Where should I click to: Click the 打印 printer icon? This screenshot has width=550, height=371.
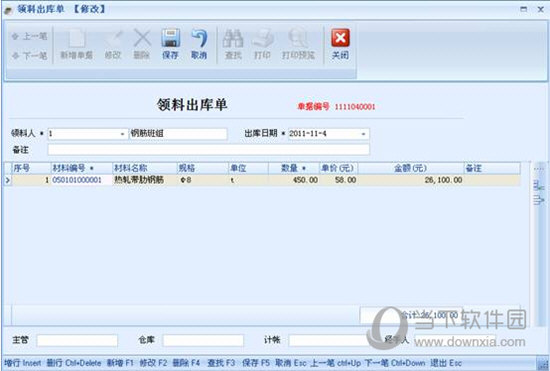point(262,44)
